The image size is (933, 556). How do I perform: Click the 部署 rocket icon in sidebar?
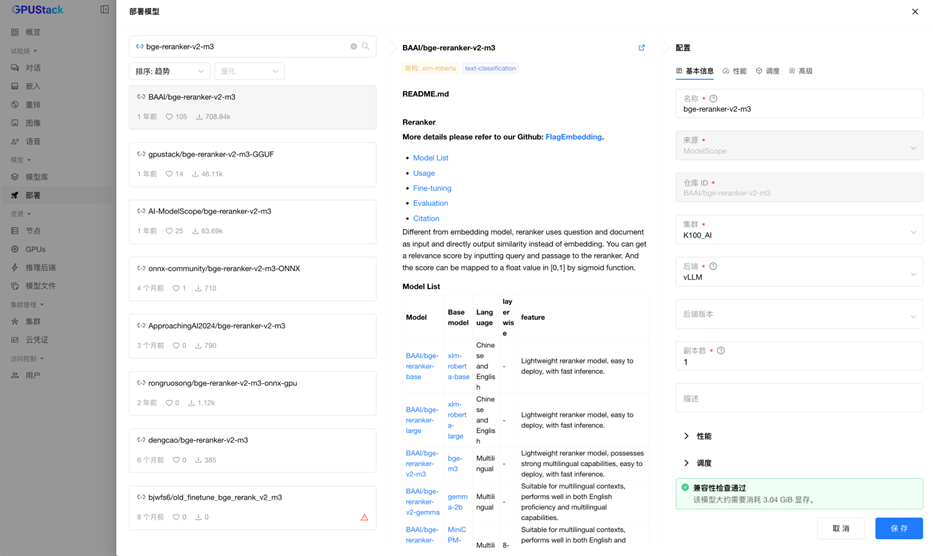tap(15, 195)
